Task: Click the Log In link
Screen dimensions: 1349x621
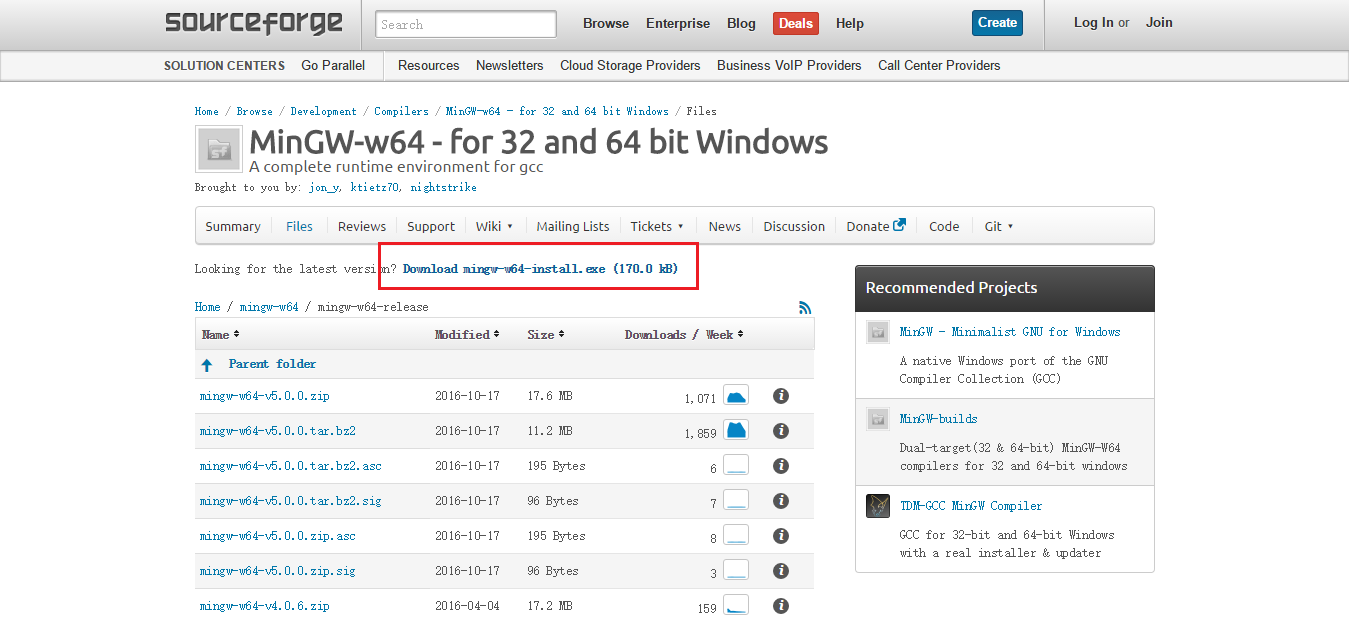Action: click(x=1093, y=22)
